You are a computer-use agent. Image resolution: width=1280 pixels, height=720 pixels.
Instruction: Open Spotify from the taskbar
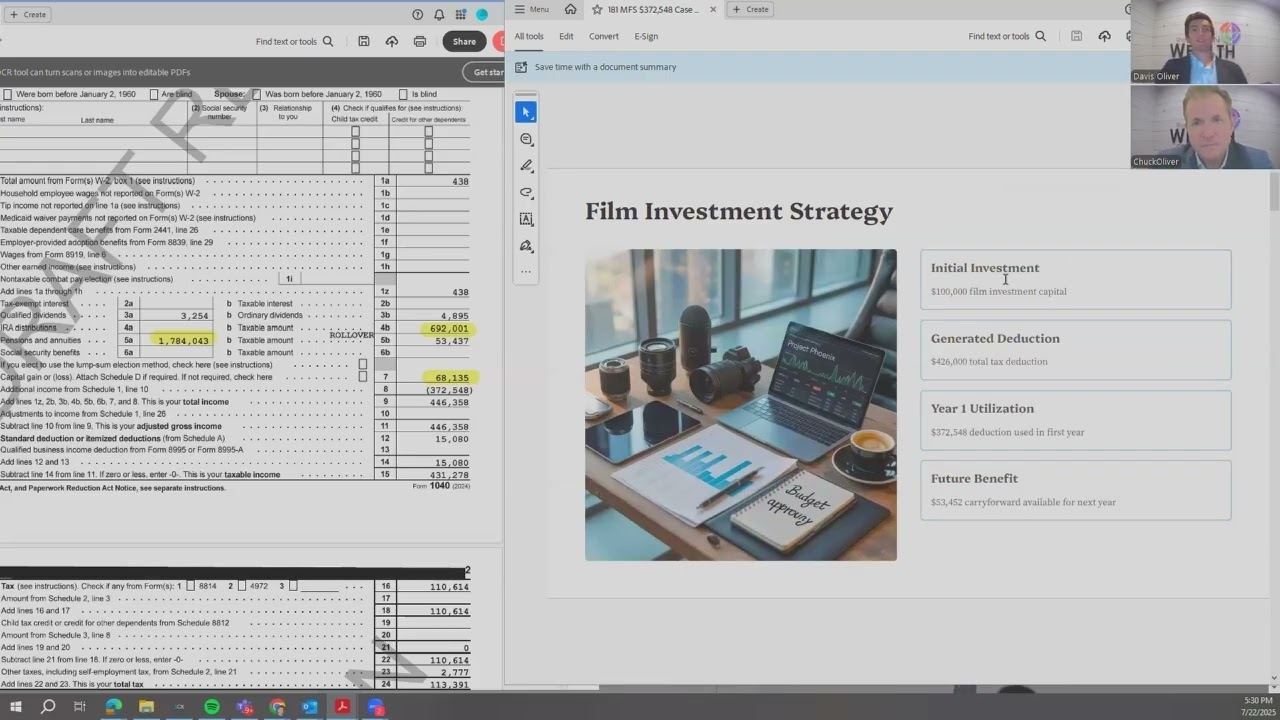pos(212,707)
